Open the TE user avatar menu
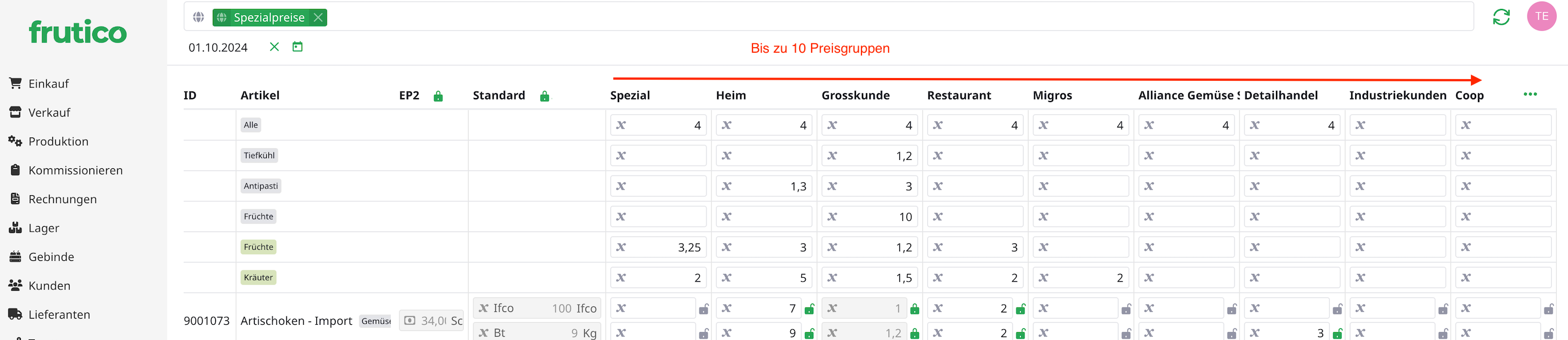 [1541, 16]
